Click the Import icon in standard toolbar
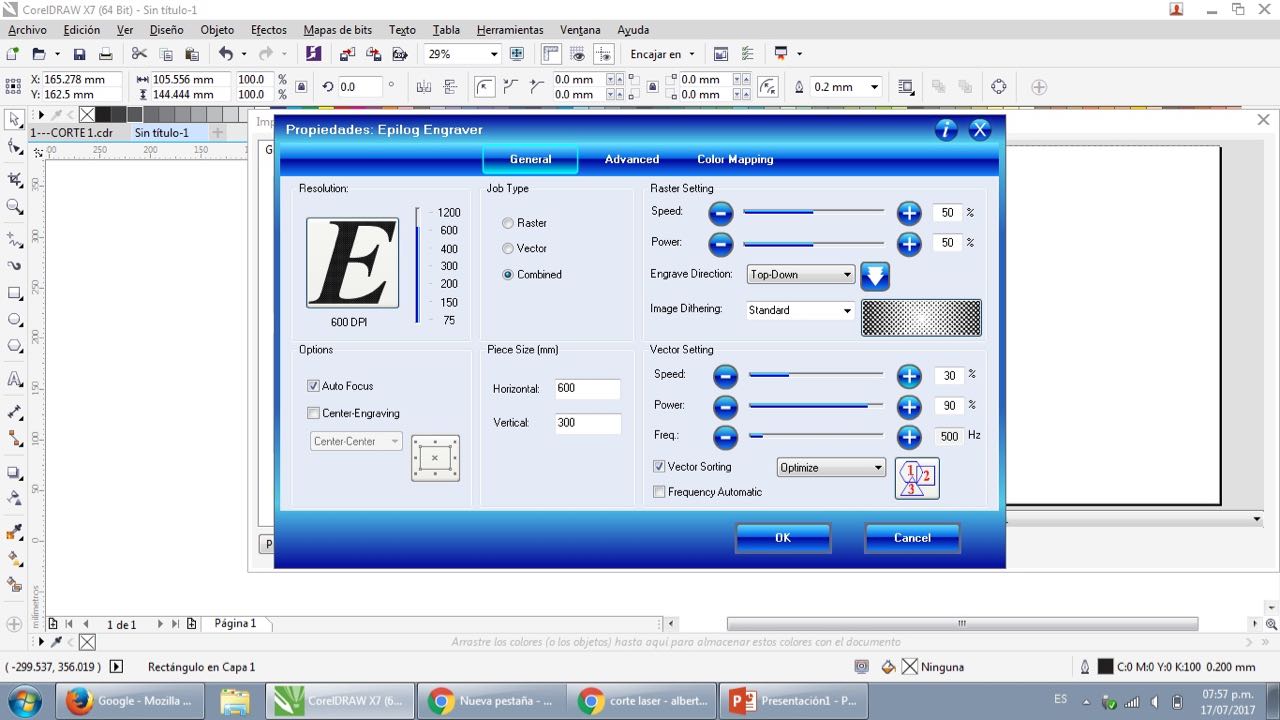The height and width of the screenshot is (720, 1280). tap(347, 54)
